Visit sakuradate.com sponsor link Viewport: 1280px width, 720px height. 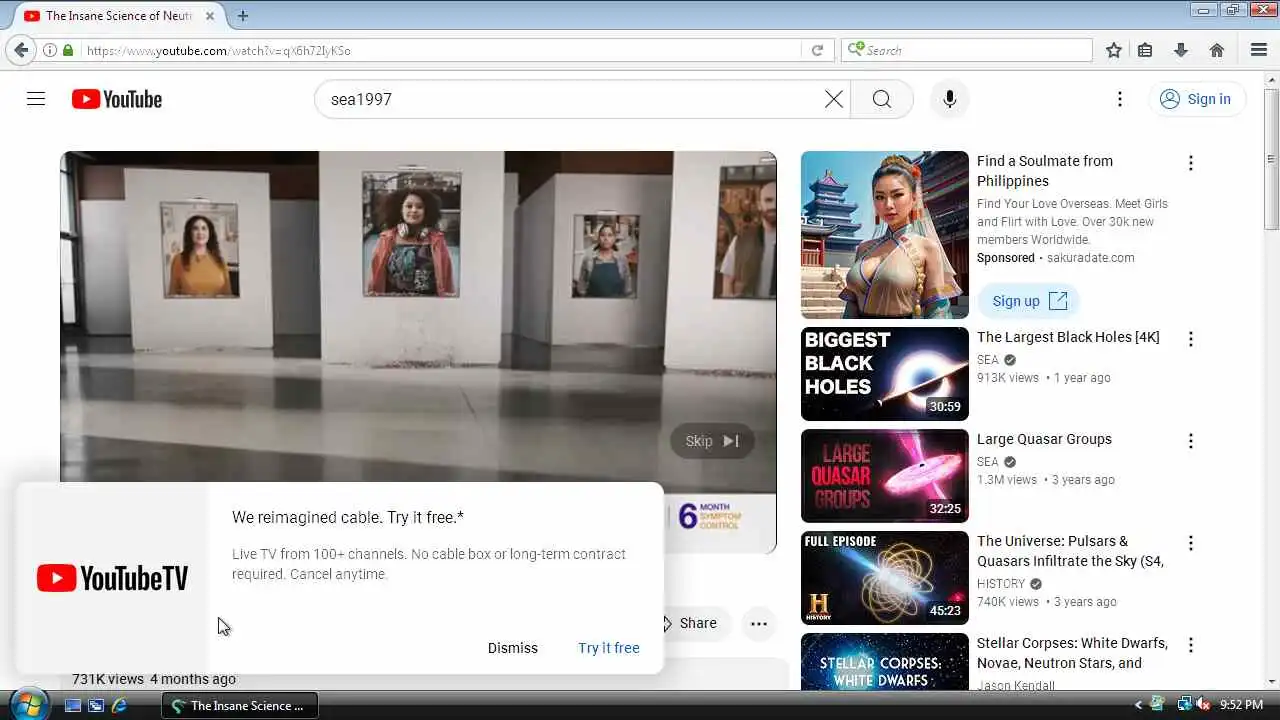coord(1091,258)
